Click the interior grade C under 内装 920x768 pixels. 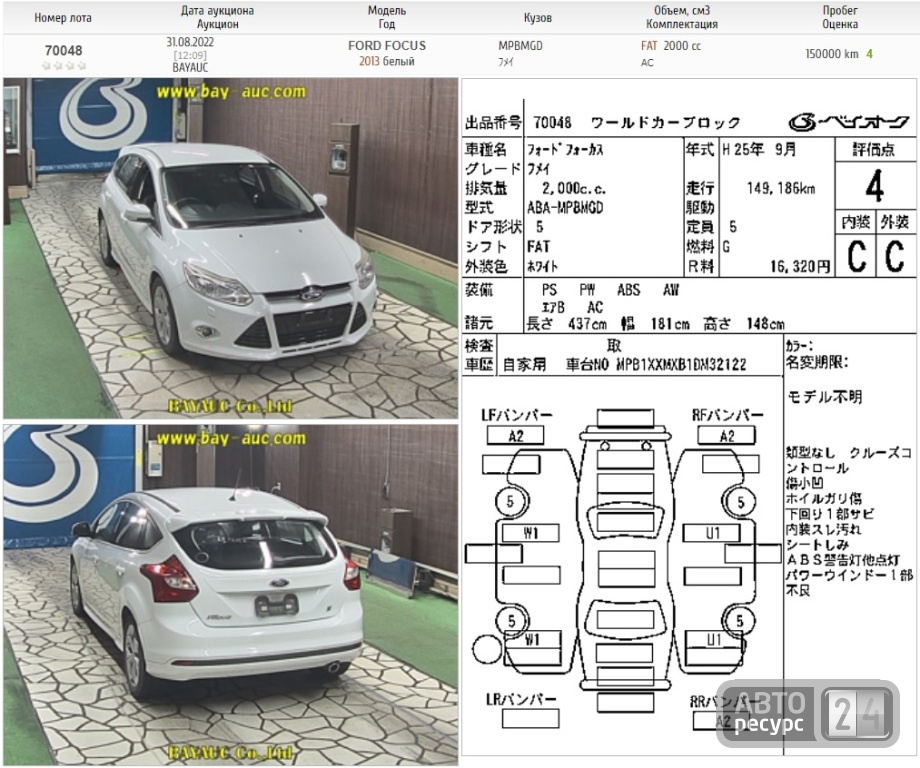[x=857, y=256]
